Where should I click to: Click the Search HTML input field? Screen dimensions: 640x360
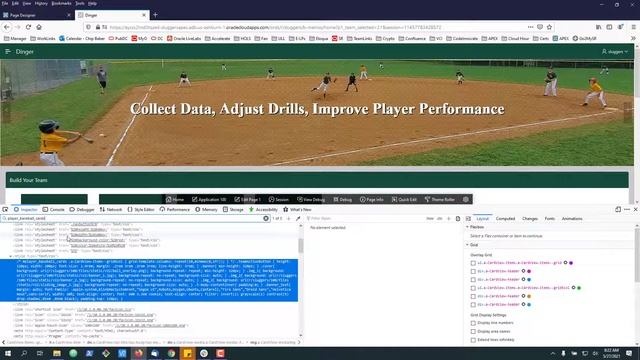(x=135, y=218)
